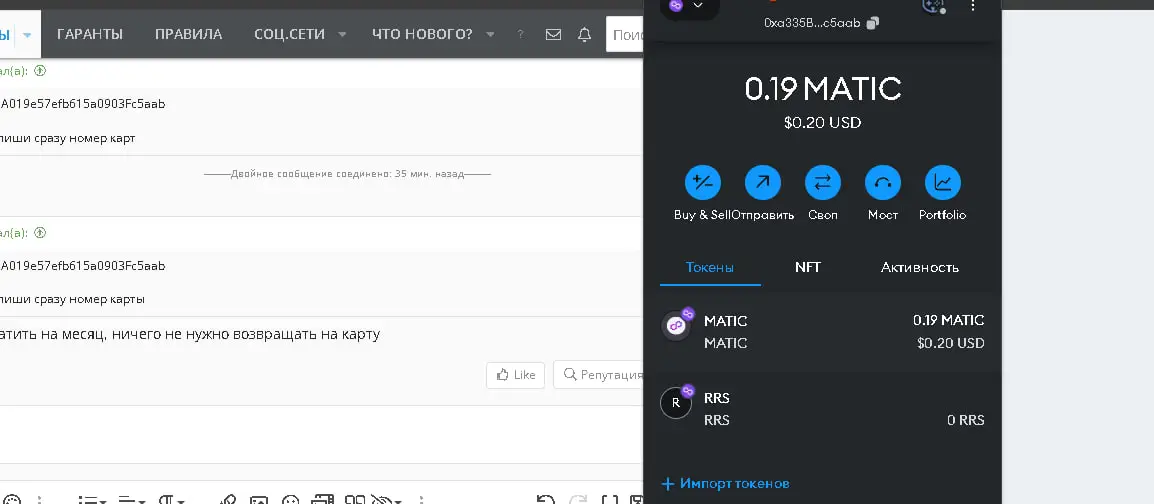Open the wallet three-dot options menu

point(973,6)
